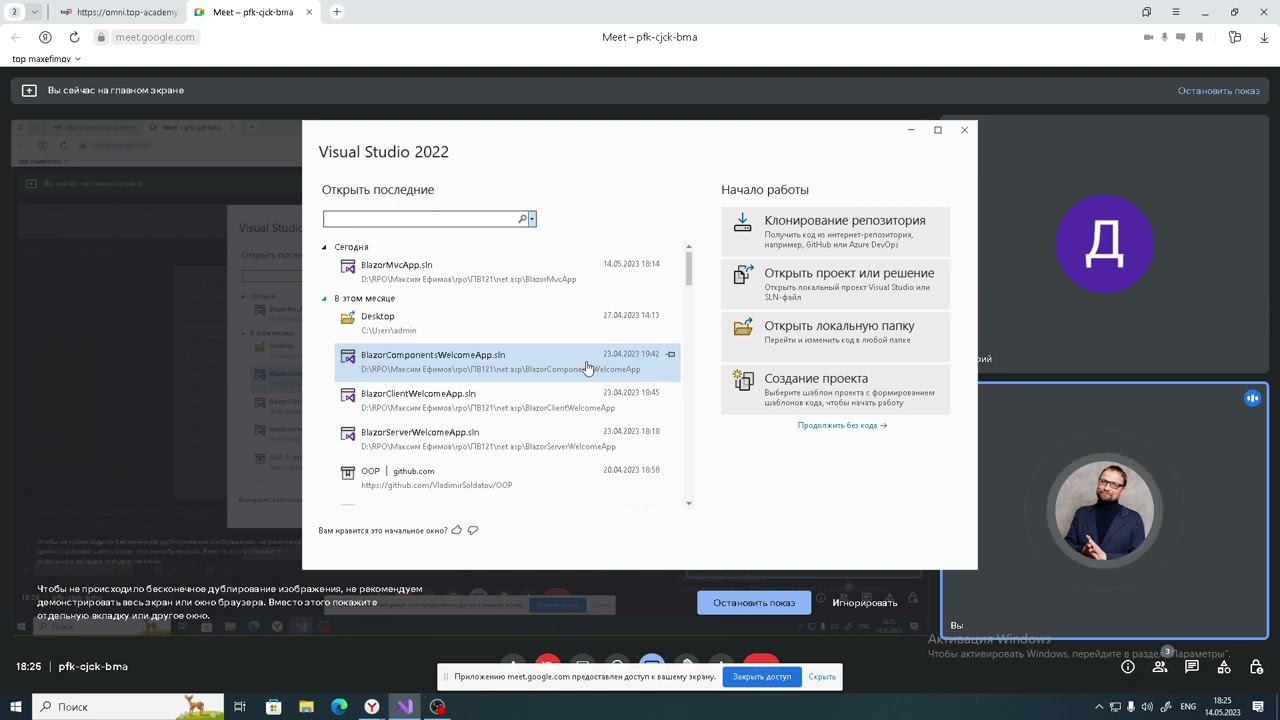Viewport: 1280px width, 720px height.
Task: Click the BlazorClientWelcomeApp.sln solution icon
Action: tap(348, 395)
